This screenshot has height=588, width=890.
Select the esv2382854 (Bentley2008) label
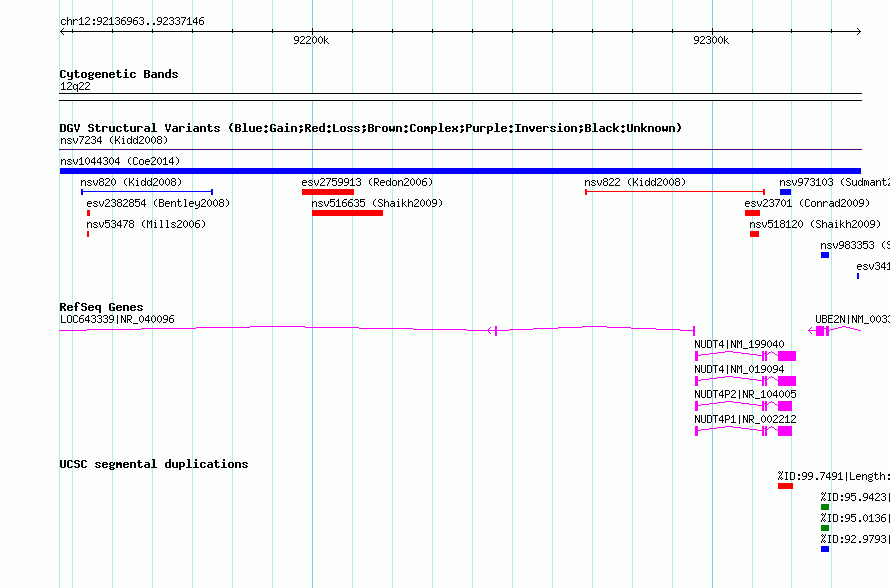158,203
